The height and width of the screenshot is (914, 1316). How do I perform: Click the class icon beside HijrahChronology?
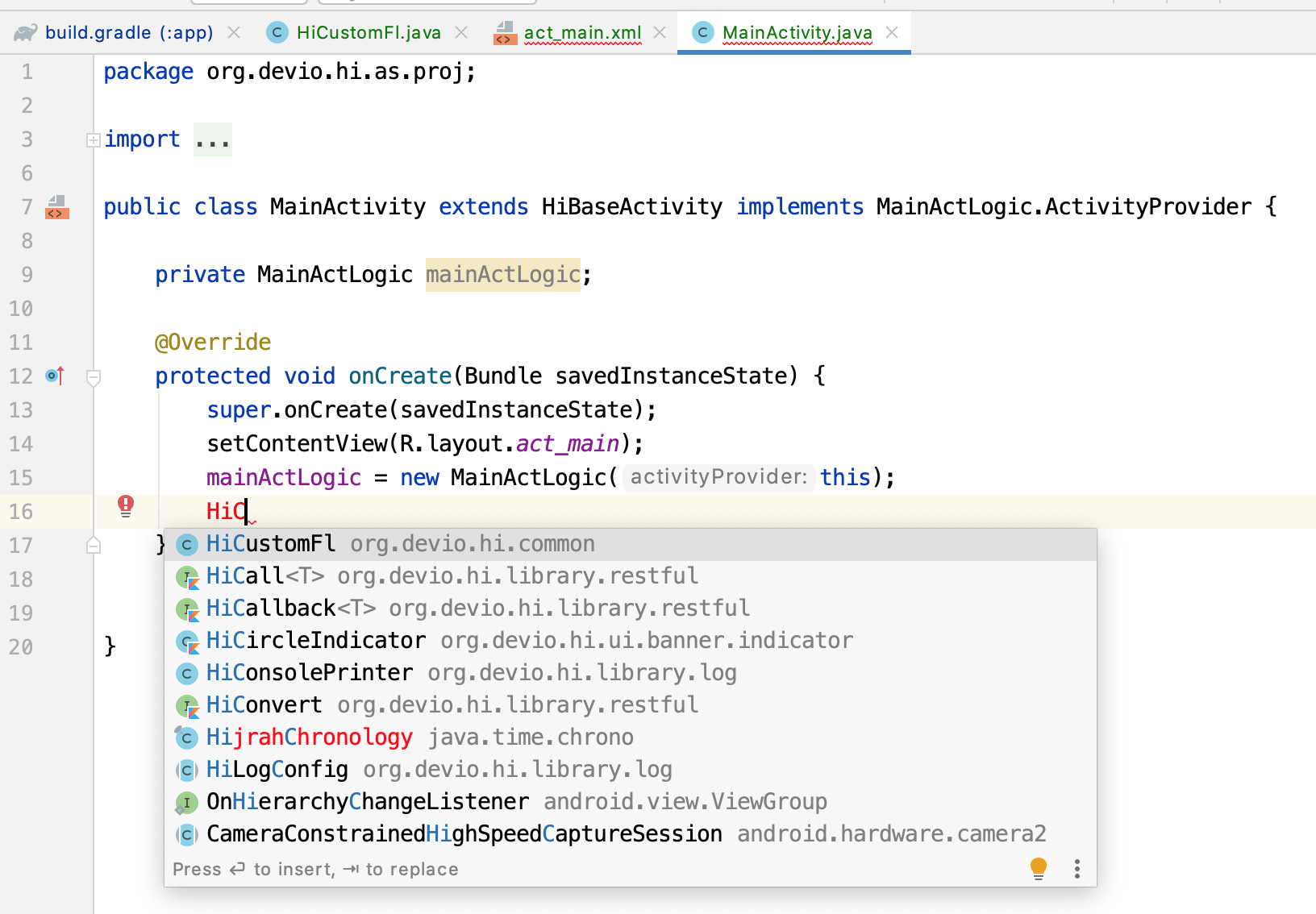[x=187, y=737]
